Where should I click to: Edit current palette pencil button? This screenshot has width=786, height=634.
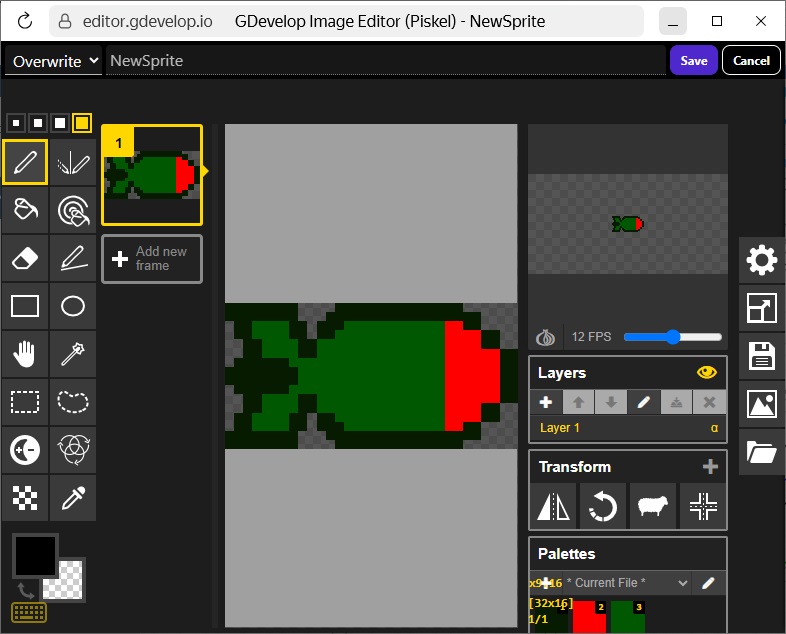click(708, 583)
